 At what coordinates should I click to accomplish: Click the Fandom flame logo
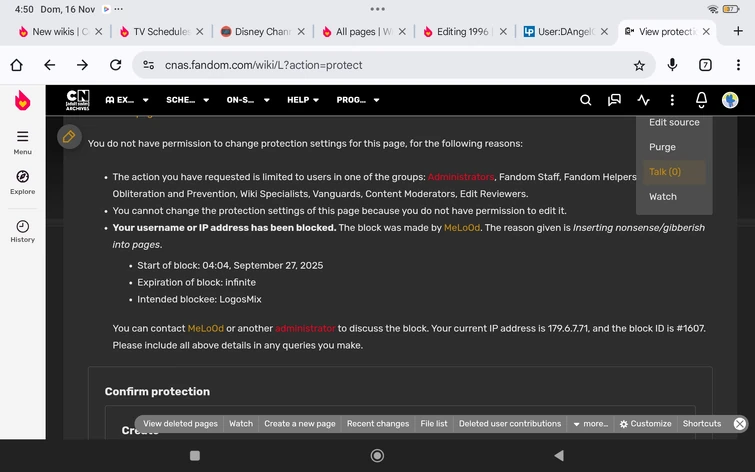tap(22, 101)
